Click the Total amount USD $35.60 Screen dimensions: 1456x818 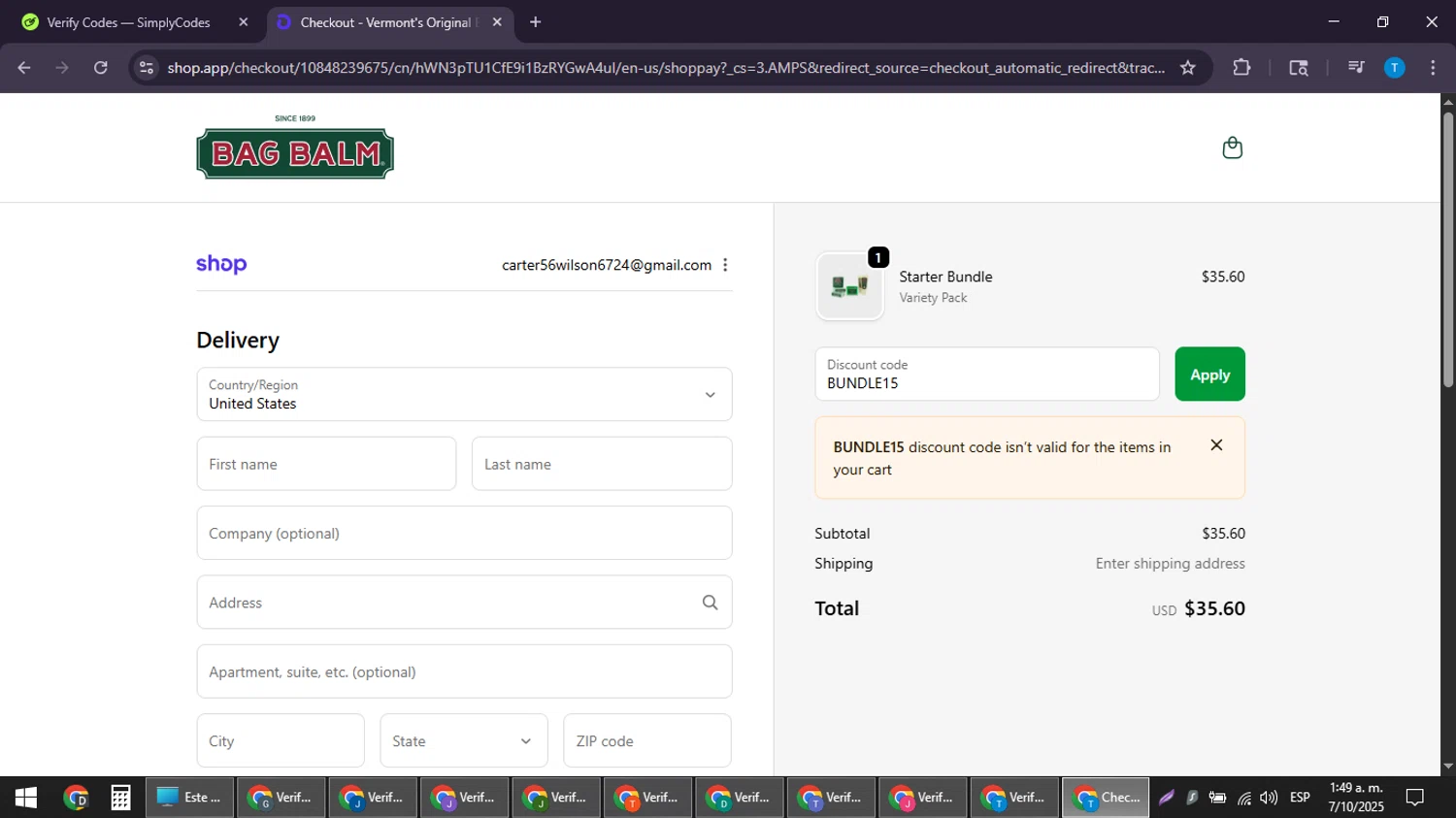pos(1199,608)
